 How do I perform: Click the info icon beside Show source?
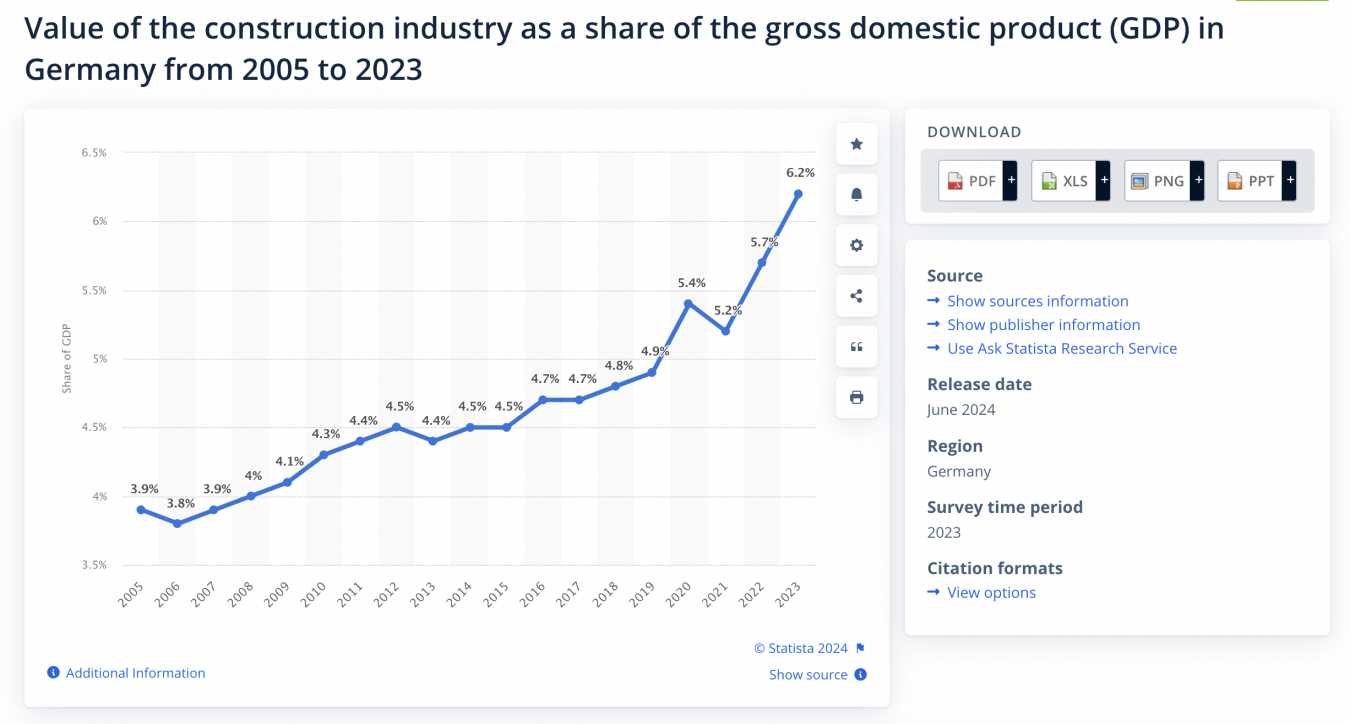point(860,675)
